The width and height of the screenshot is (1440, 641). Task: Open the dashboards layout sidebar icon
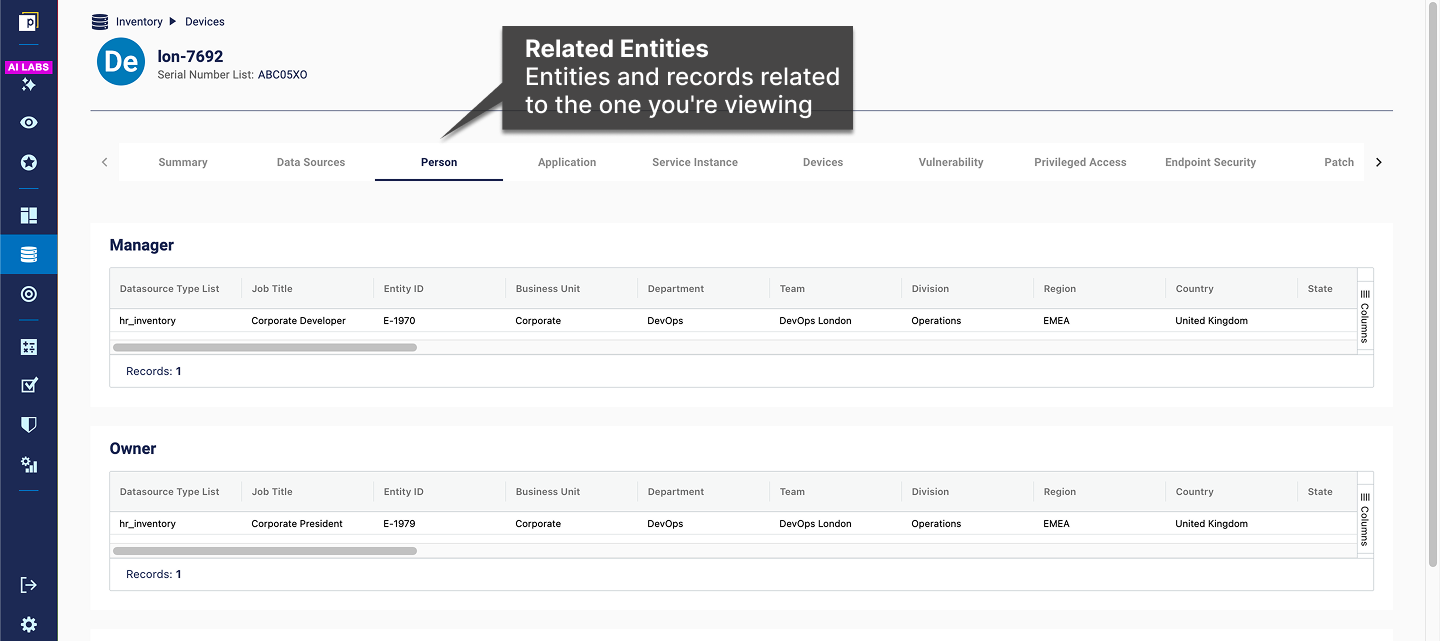point(29,216)
